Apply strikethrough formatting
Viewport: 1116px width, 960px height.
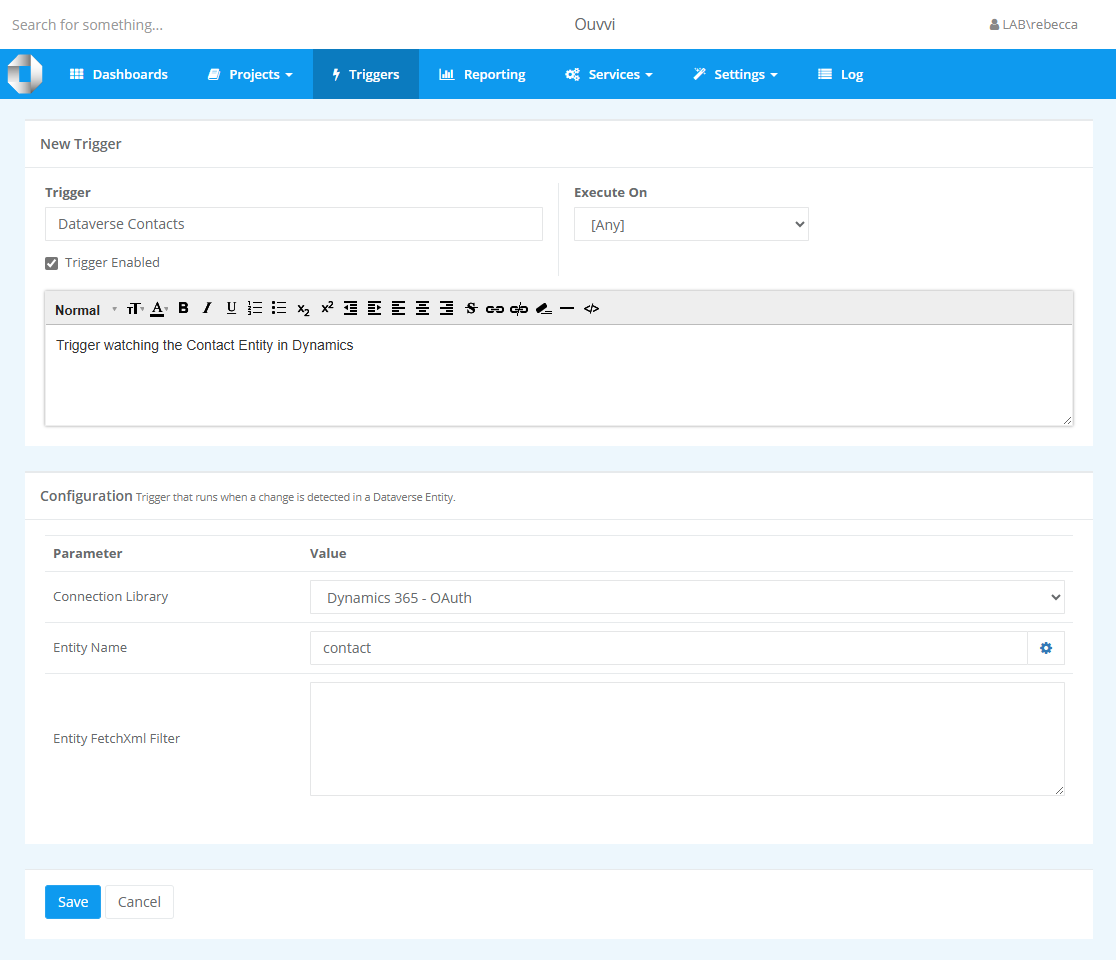[x=471, y=308]
